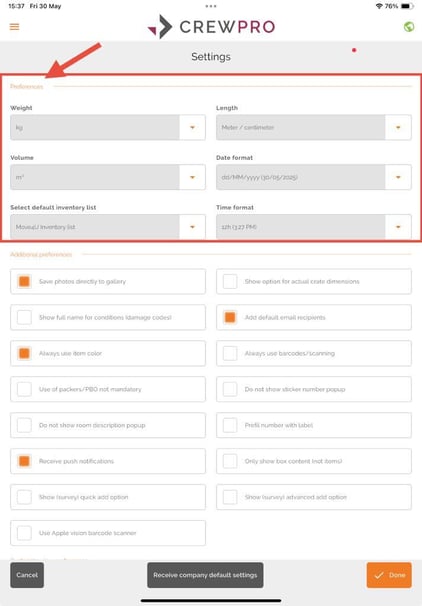Image resolution: width=422 pixels, height=606 pixels.
Task: Click the Cancel button
Action: tap(27, 575)
